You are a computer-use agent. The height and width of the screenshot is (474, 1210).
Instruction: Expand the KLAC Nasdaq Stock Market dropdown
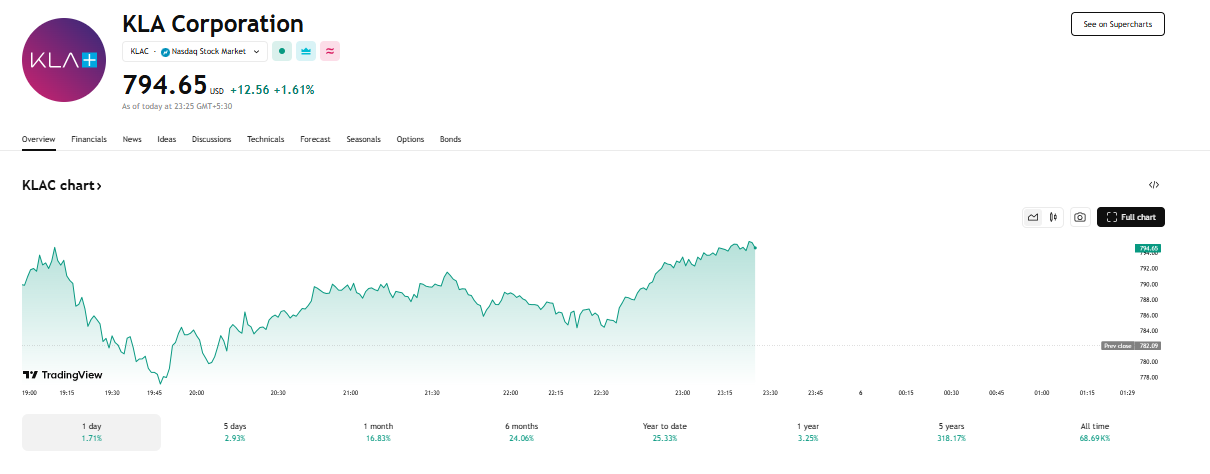tap(195, 51)
